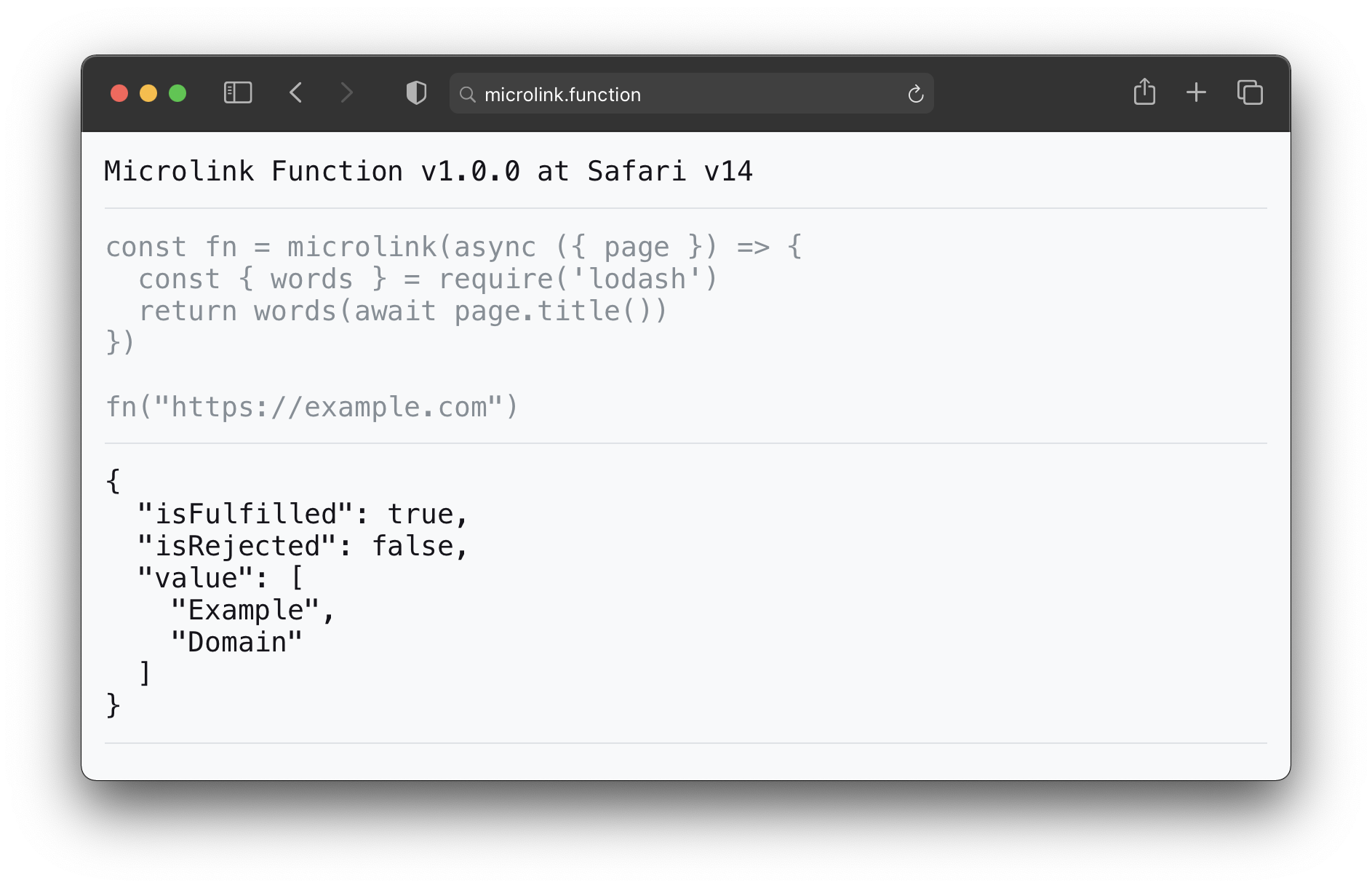Go forward to the next page
The image size is (1372, 888).
(x=346, y=93)
